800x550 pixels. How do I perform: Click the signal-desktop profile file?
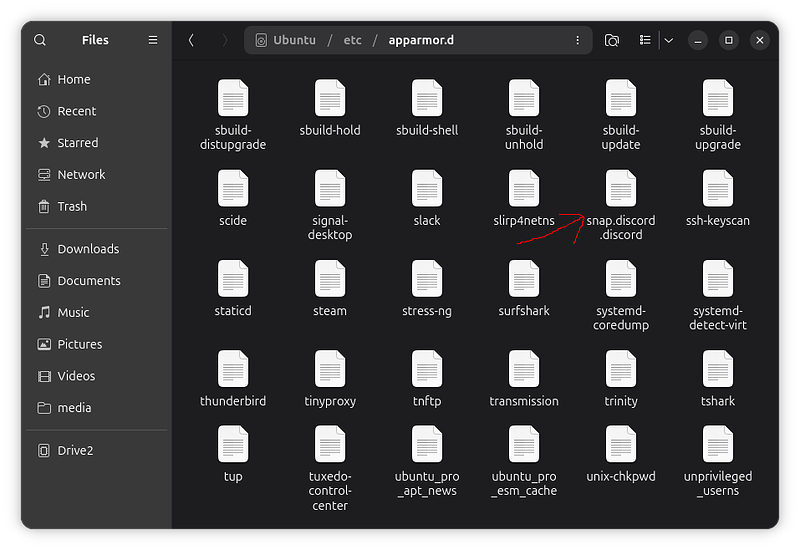[x=330, y=190]
